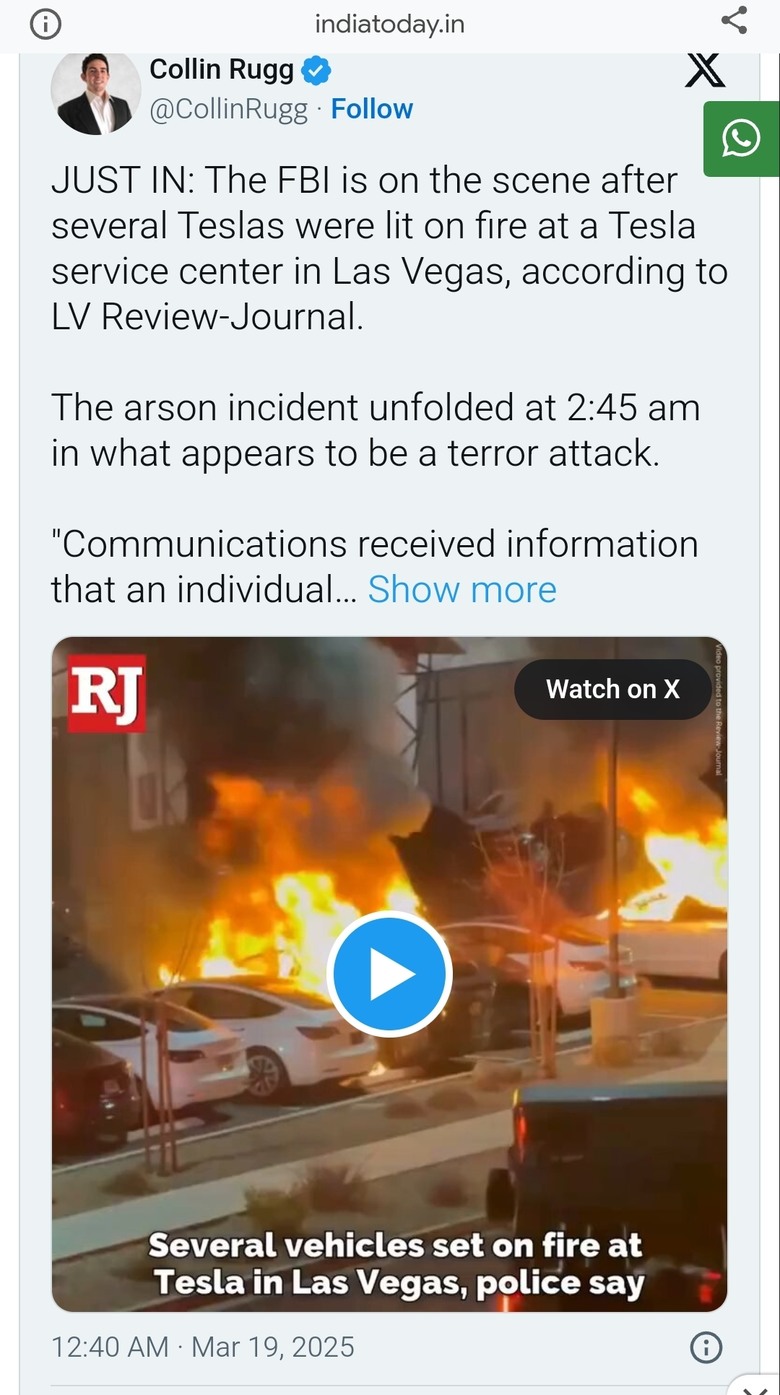780x1395 pixels.
Task: Click tweet info icon beside the date
Action: pos(706,1347)
